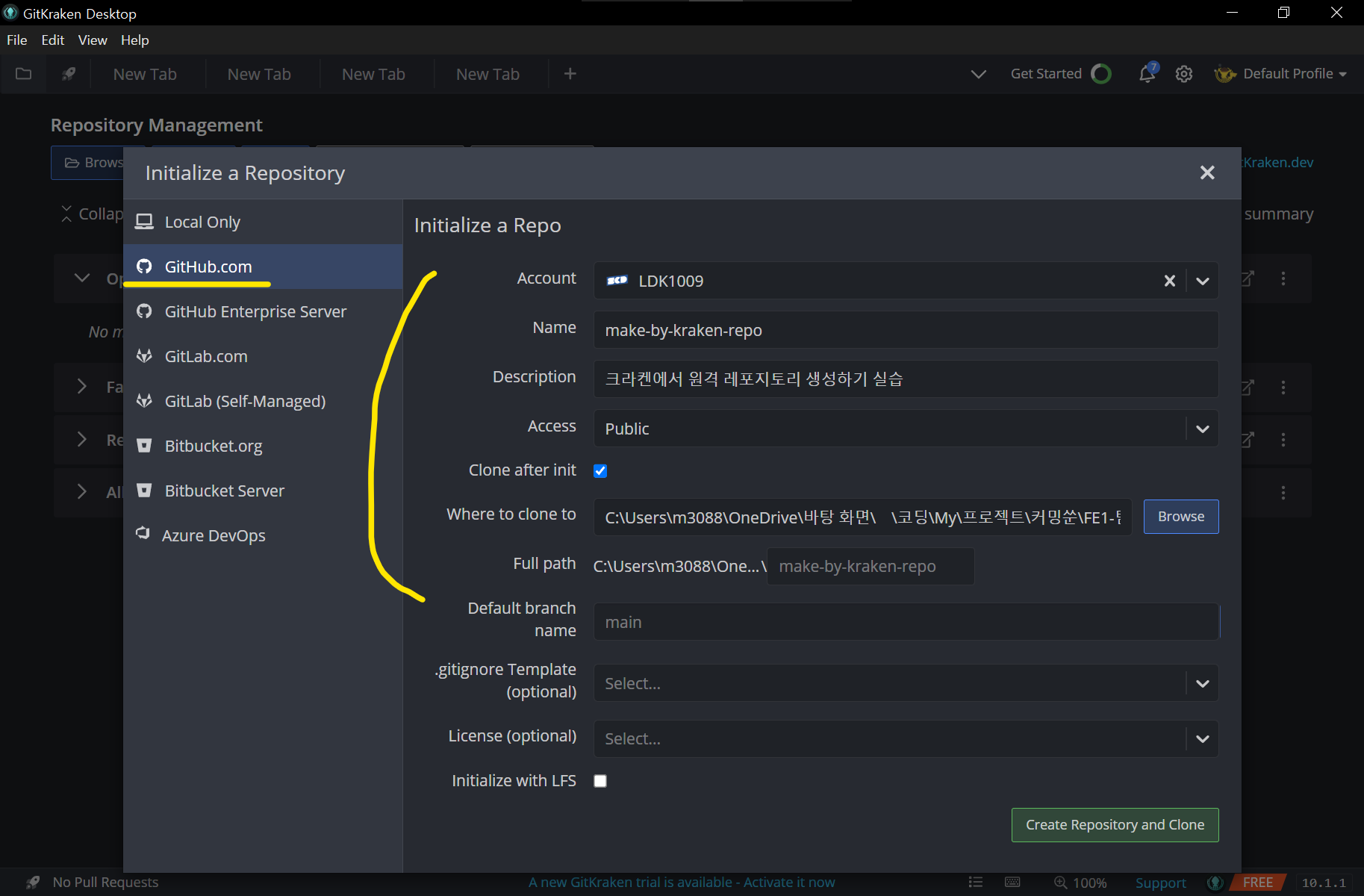Click the Full path repo name field

(871, 567)
